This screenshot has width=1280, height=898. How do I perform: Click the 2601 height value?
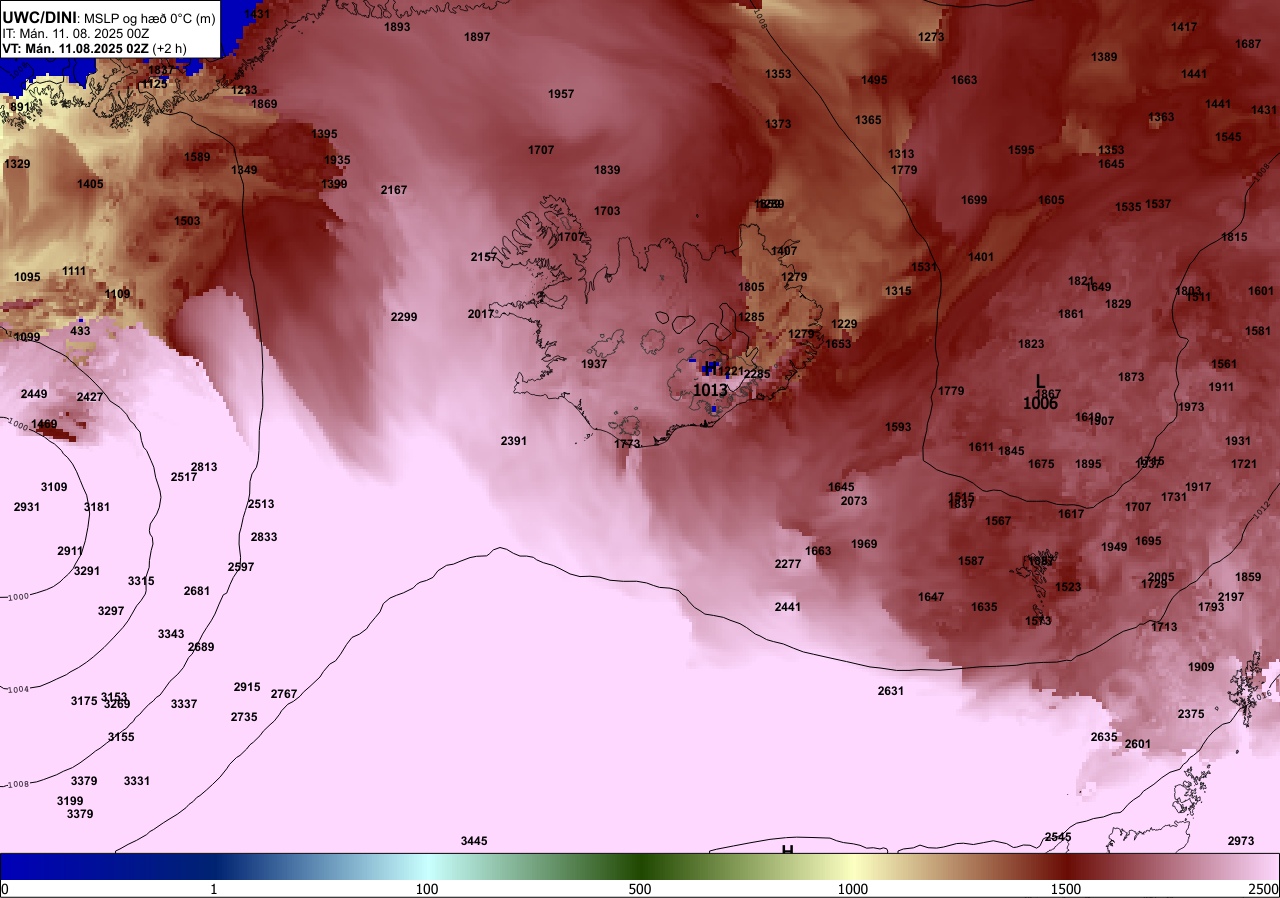[1138, 744]
